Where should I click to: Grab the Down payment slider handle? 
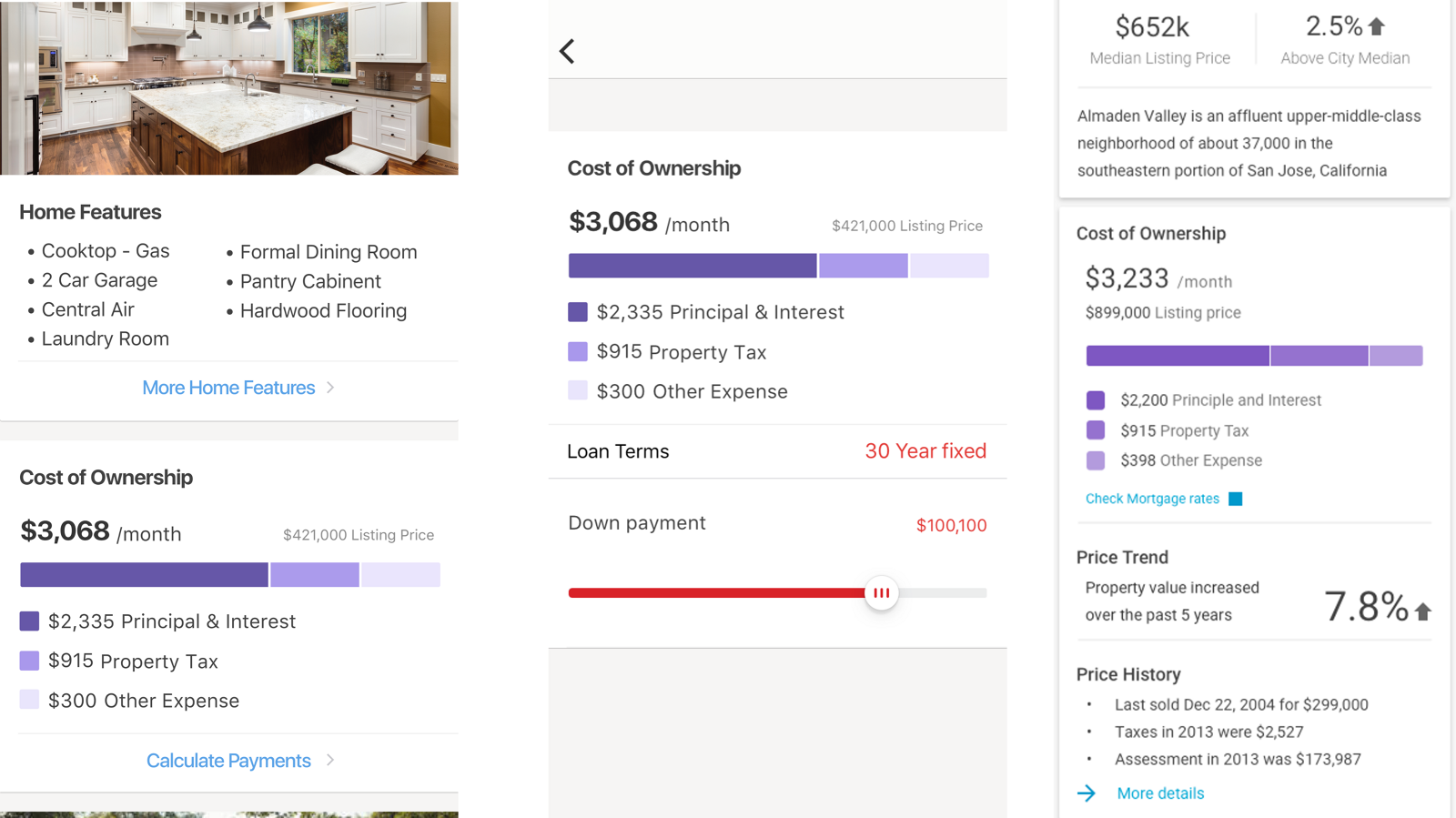[881, 593]
